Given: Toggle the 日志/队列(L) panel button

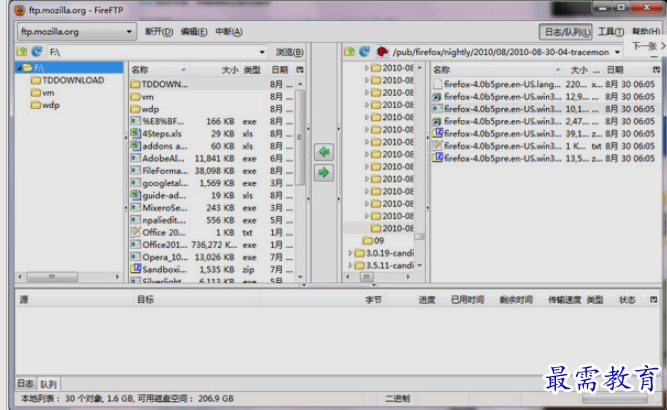Looking at the screenshot, I should click(565, 31).
